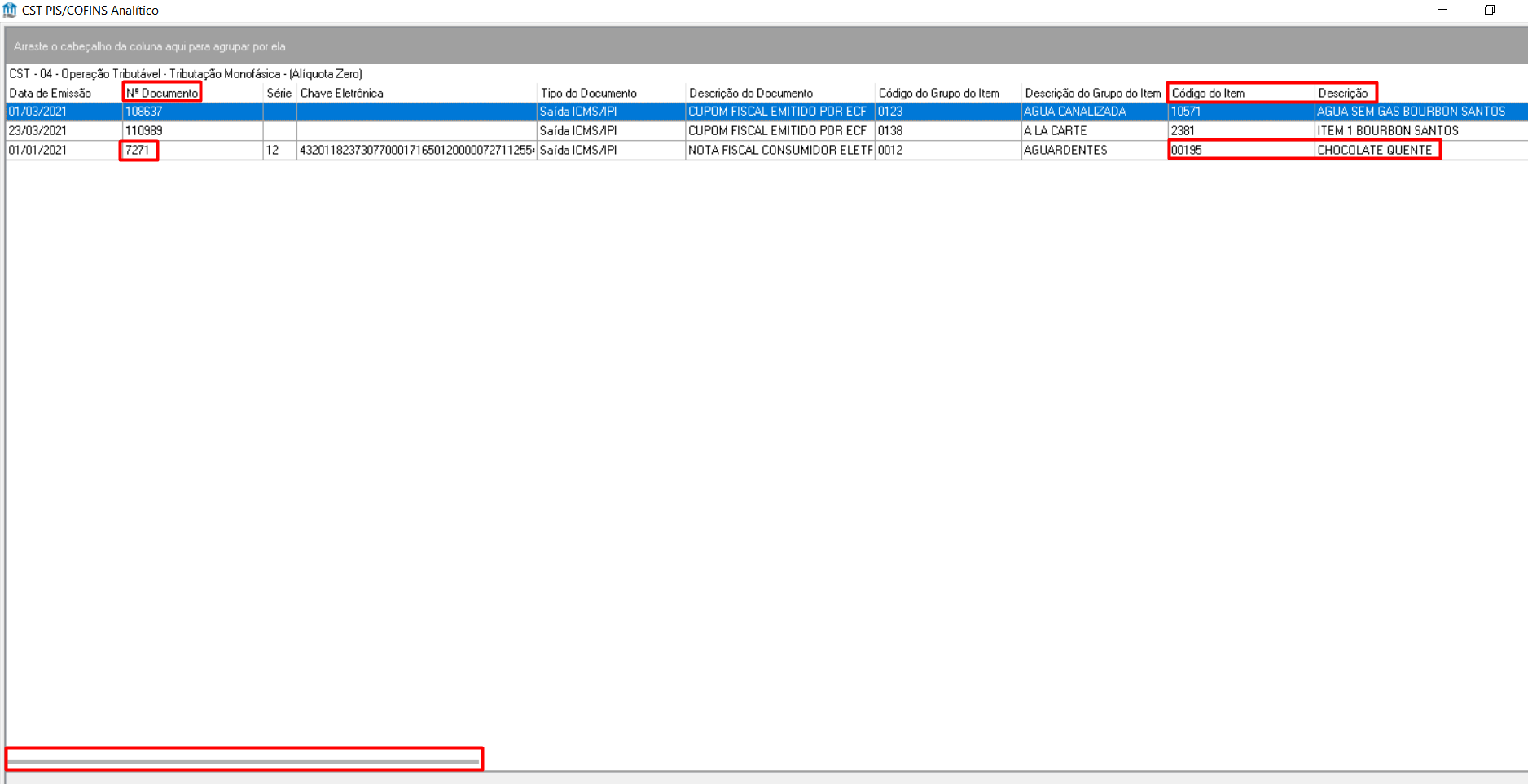The height and width of the screenshot is (784, 1528).
Task: Click Saída ICMS/IPI in document 108637 row
Action: 612,112
